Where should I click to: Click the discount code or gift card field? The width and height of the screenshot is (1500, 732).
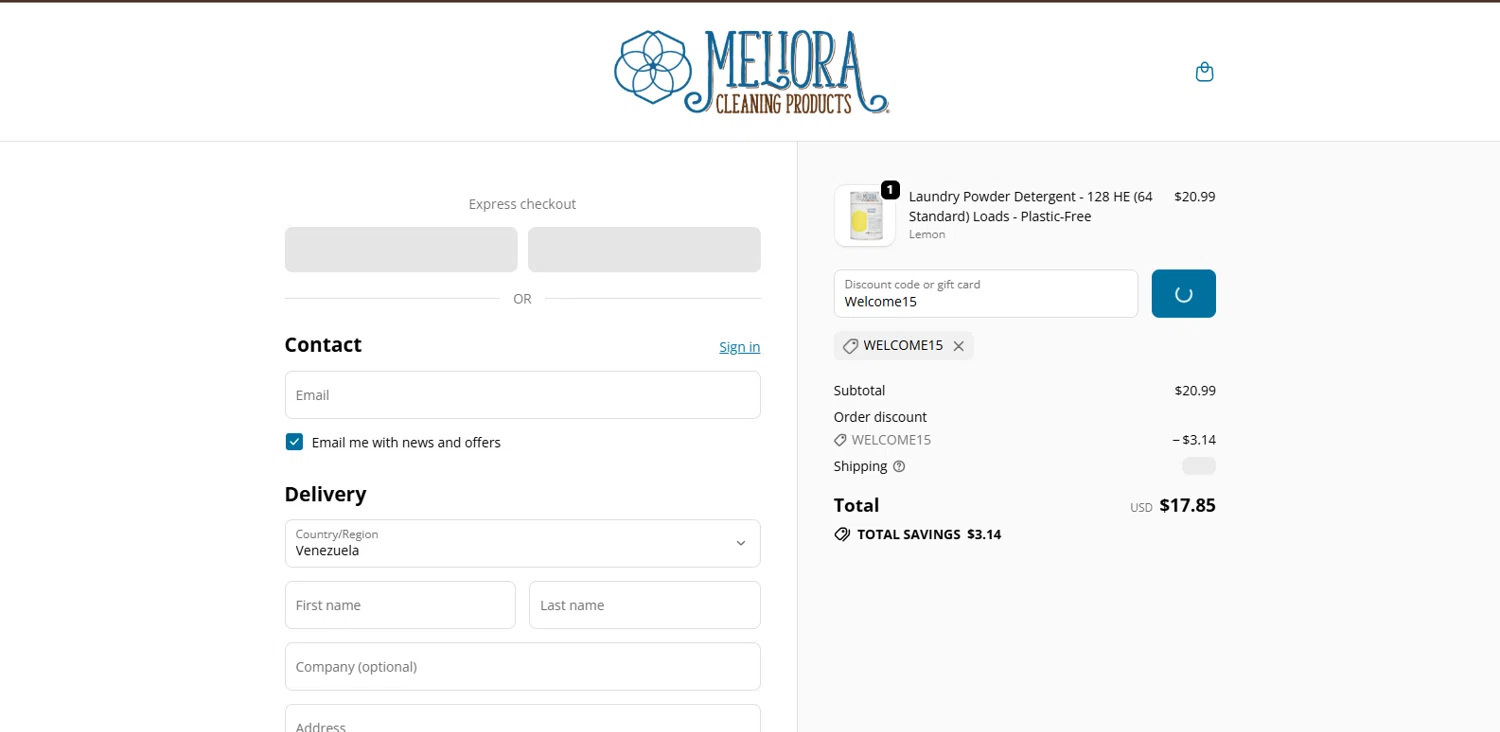(x=985, y=294)
